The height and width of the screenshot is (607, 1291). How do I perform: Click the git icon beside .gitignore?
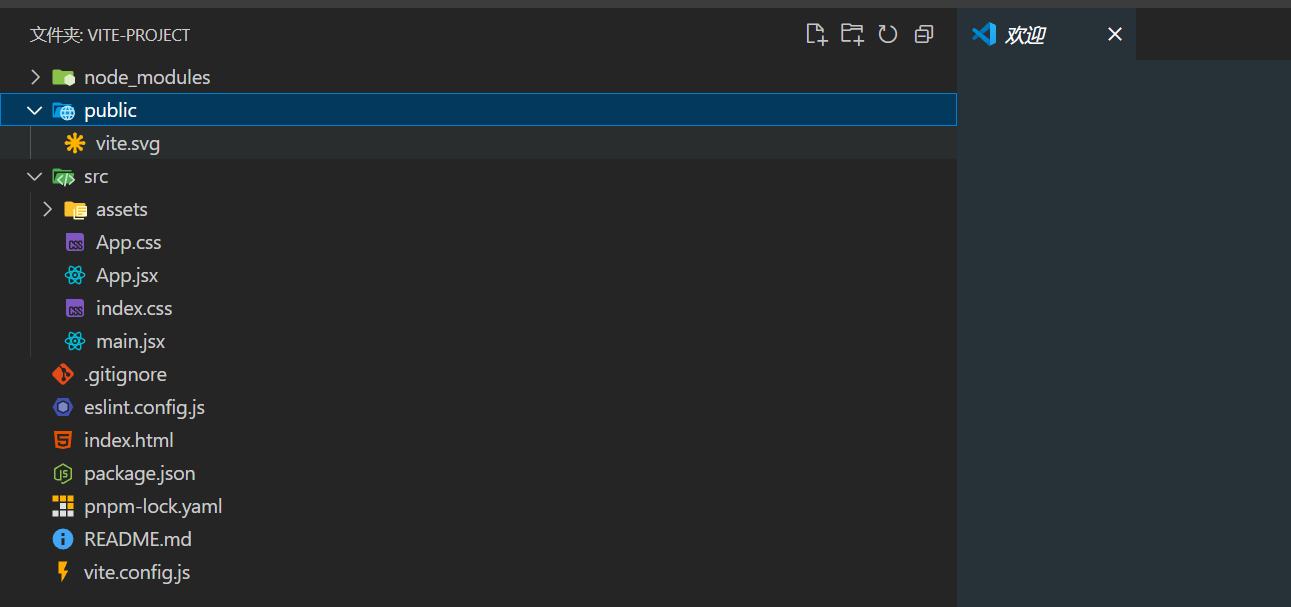point(63,374)
